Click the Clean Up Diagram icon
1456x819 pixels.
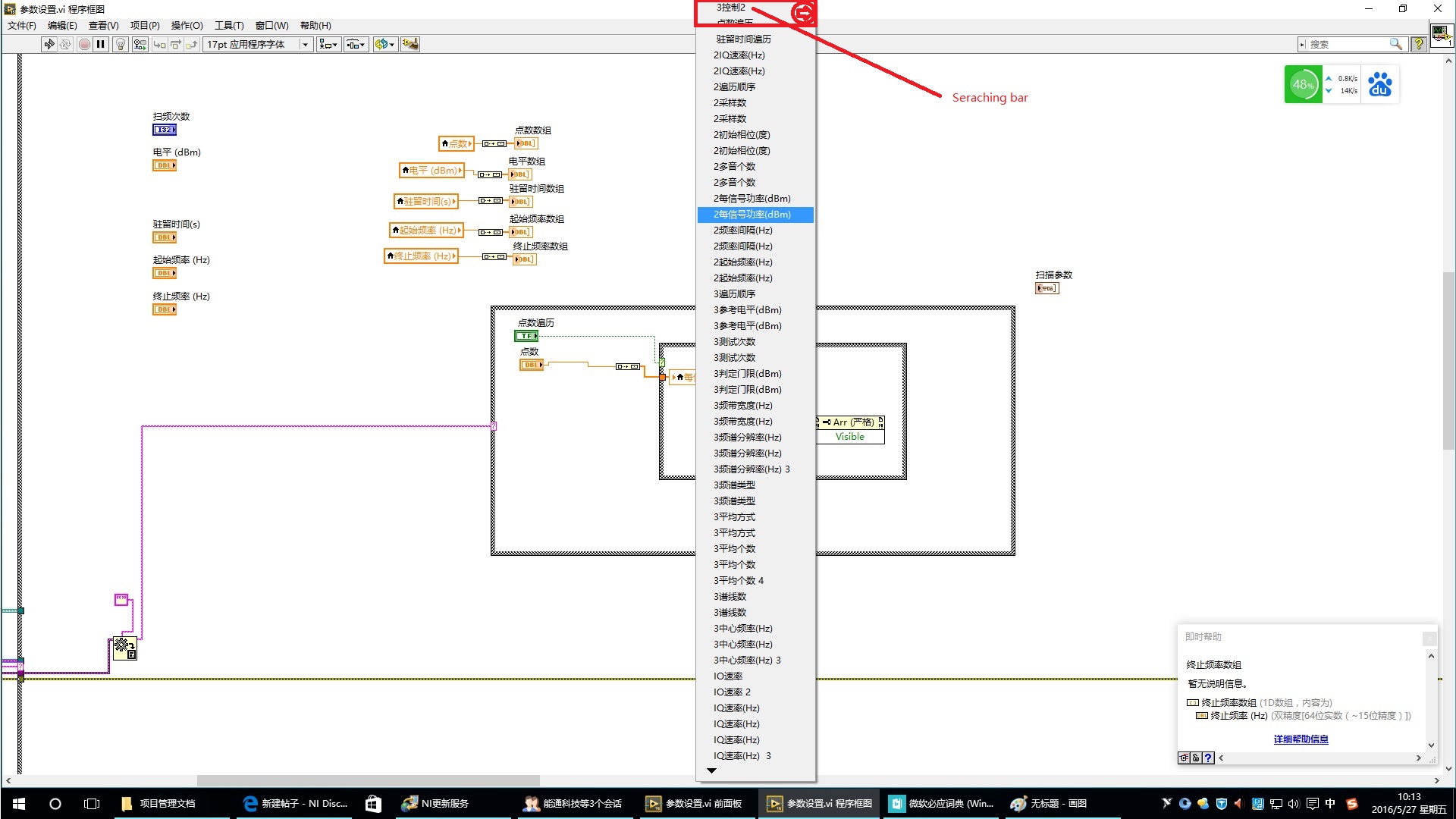410,44
